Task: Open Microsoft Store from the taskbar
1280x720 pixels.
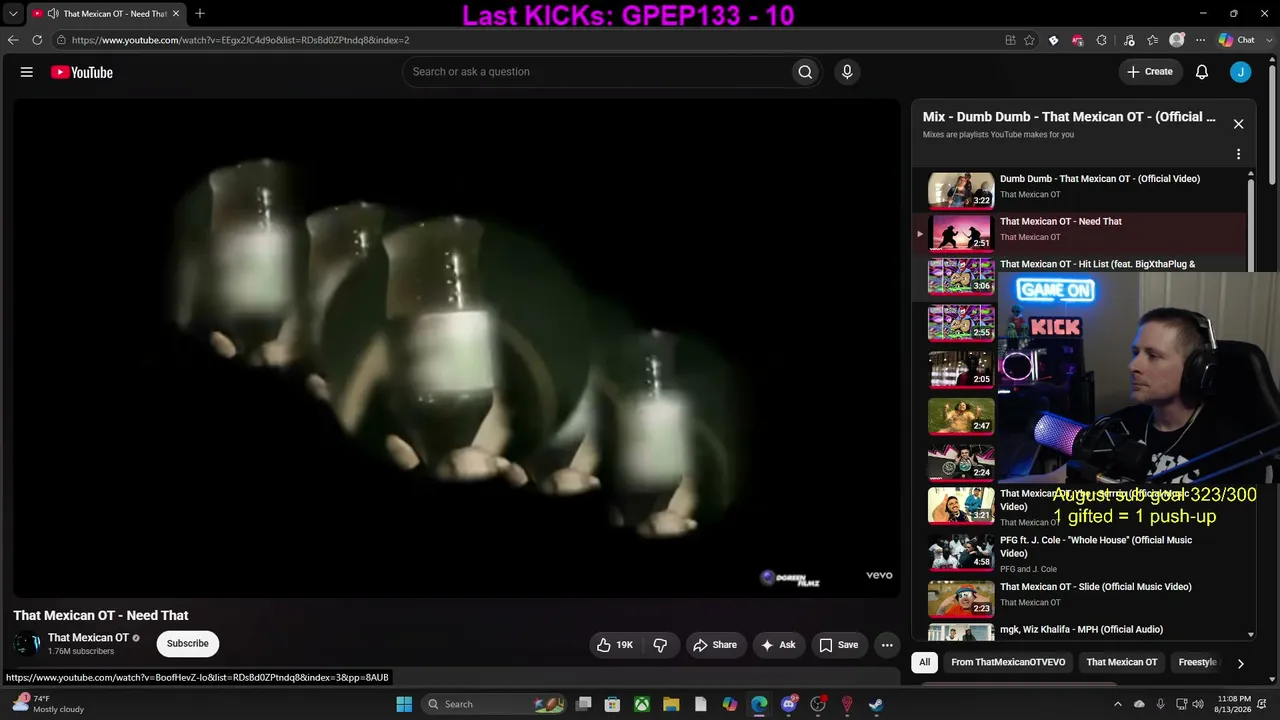Action: click(x=613, y=704)
